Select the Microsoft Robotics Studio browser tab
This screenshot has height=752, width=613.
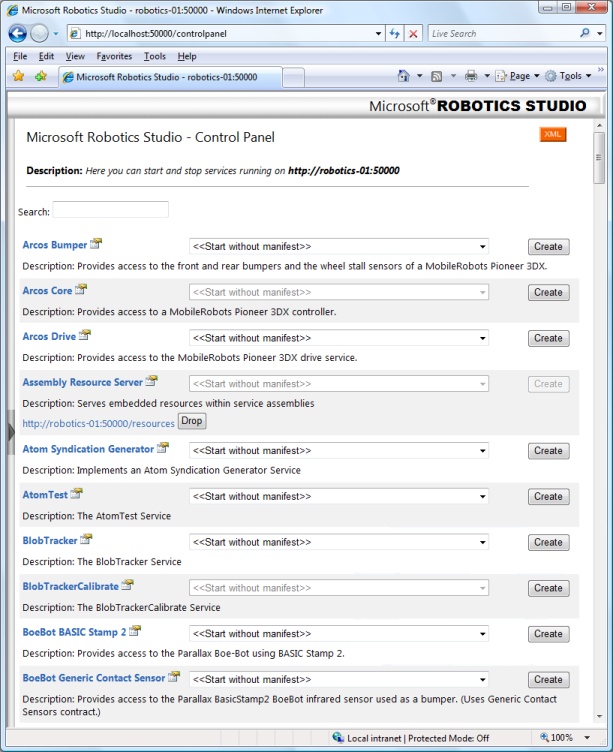(x=170, y=77)
